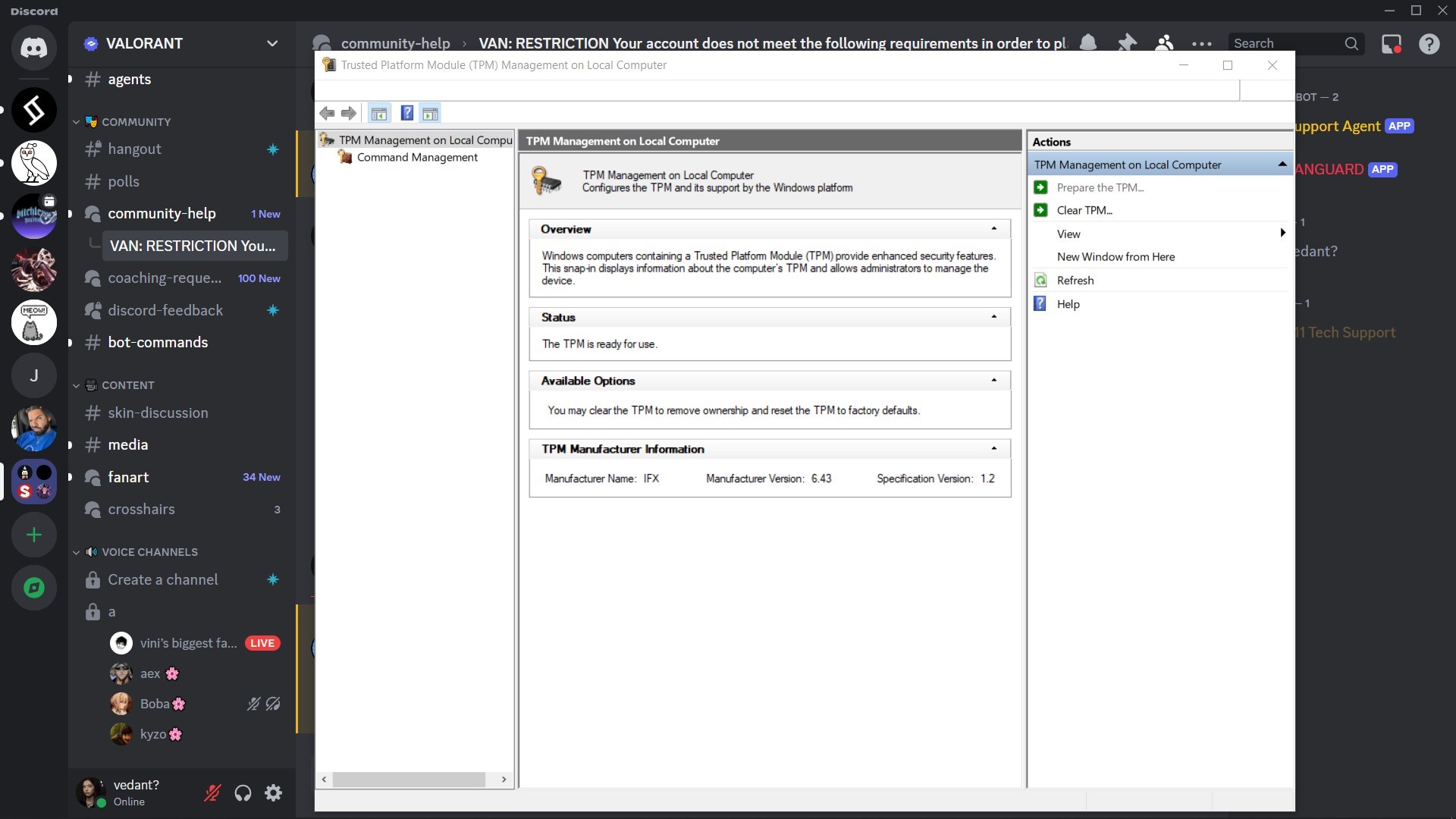1456x819 pixels.
Task: Show the member list icon
Action: (1164, 43)
